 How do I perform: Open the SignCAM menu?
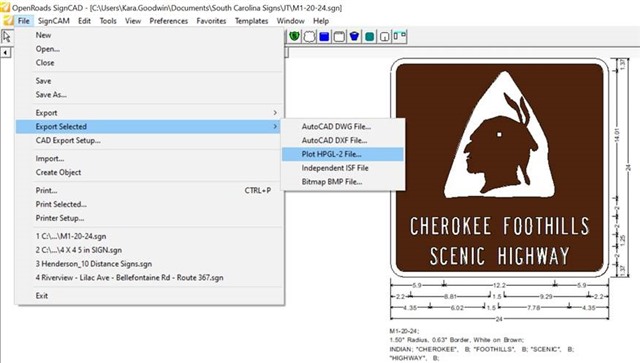coord(53,21)
